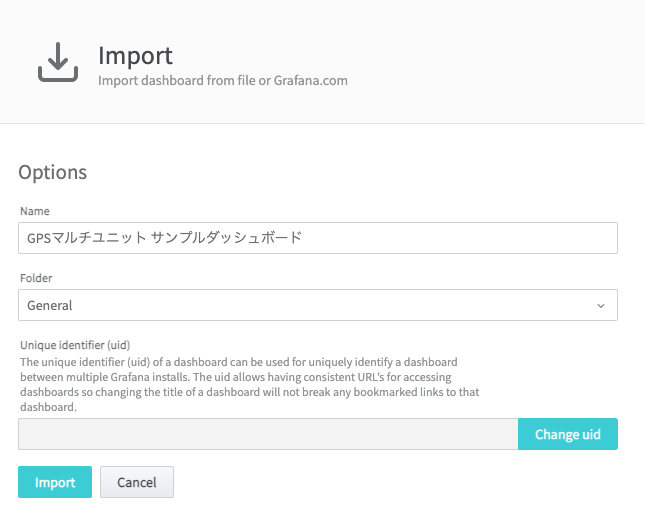
Task: Click the teal Import button
Action: coord(55,482)
